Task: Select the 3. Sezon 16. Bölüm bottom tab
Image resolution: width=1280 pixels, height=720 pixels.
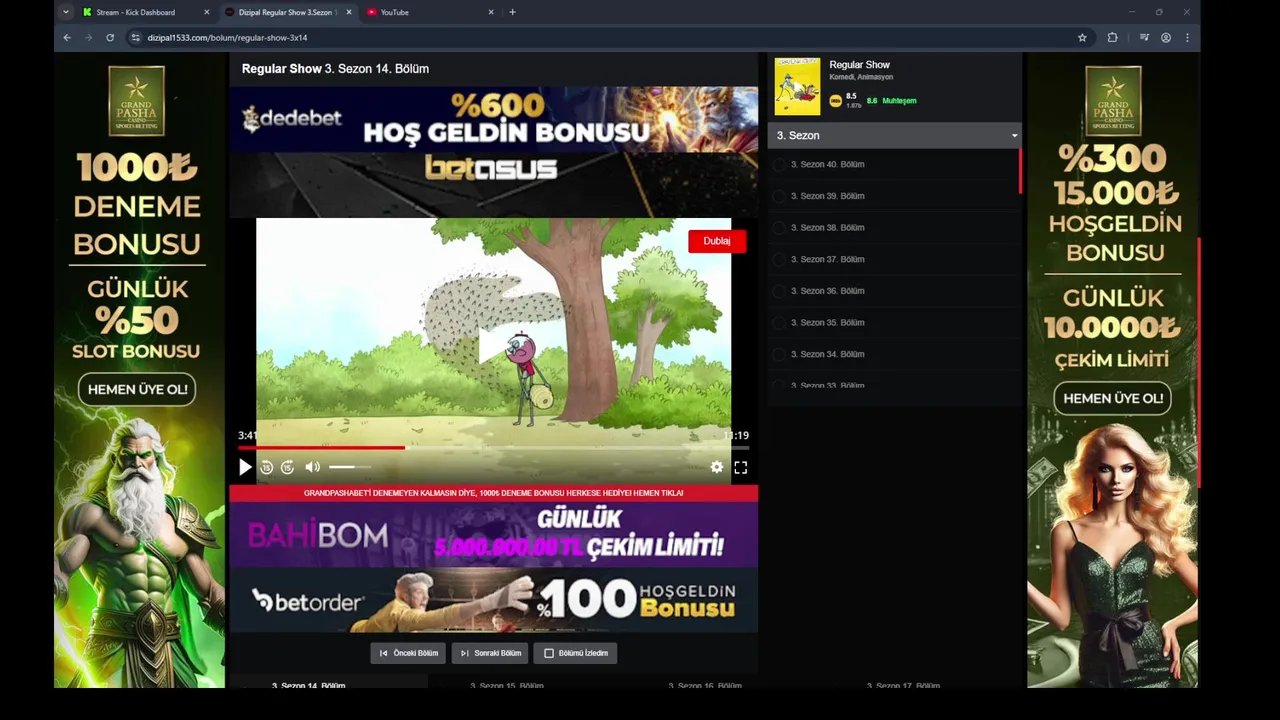Action: [705, 685]
